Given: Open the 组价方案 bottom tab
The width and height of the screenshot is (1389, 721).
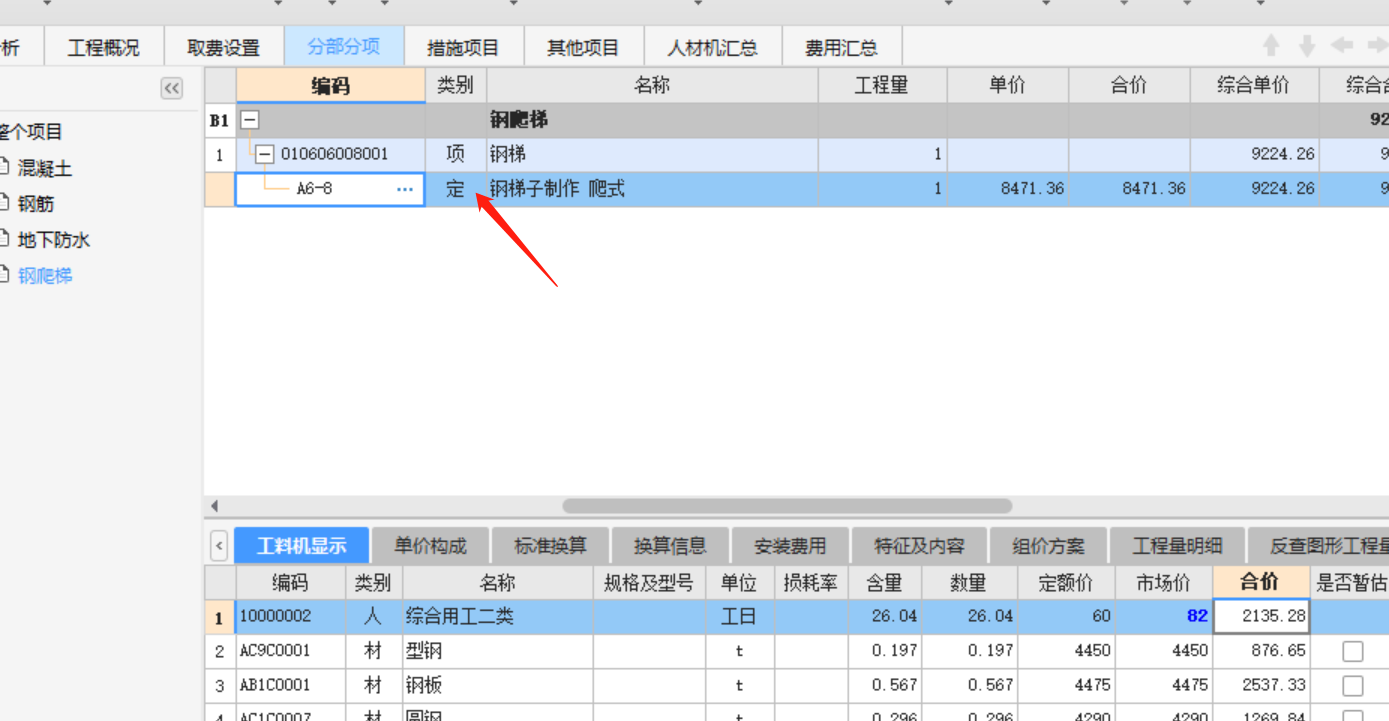Looking at the screenshot, I should [x=1048, y=546].
